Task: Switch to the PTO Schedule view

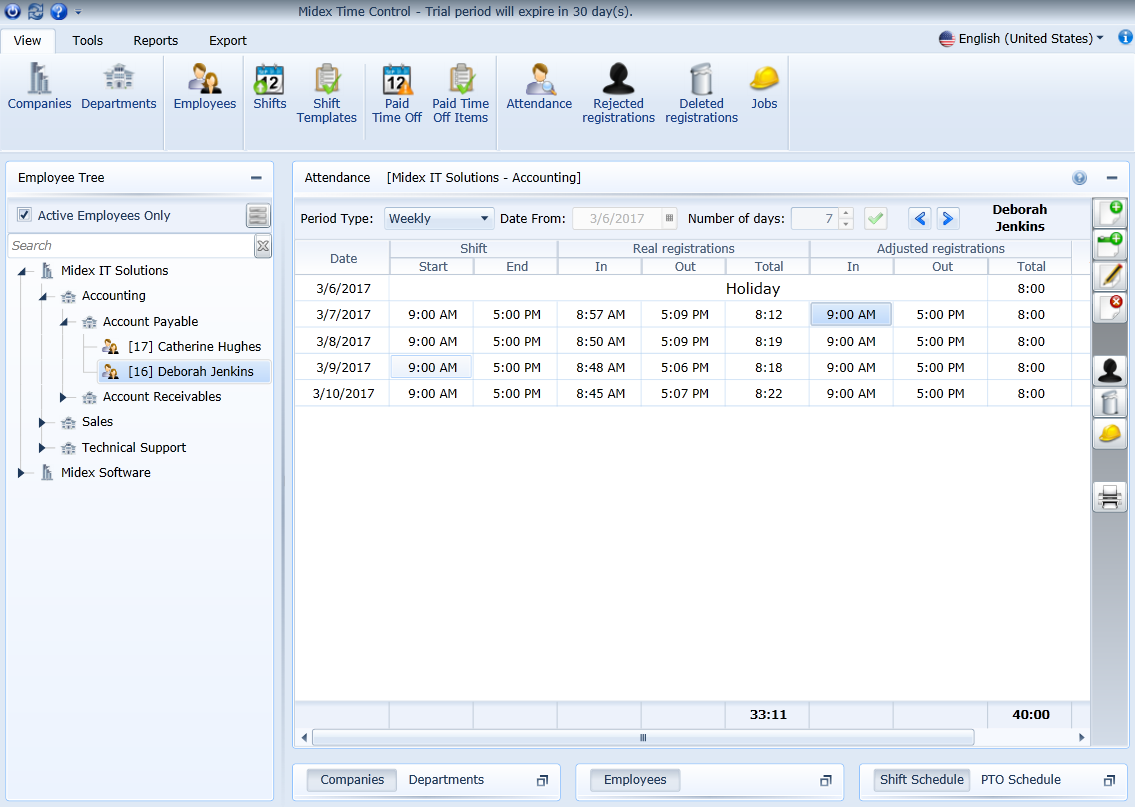Action: click(1021, 779)
